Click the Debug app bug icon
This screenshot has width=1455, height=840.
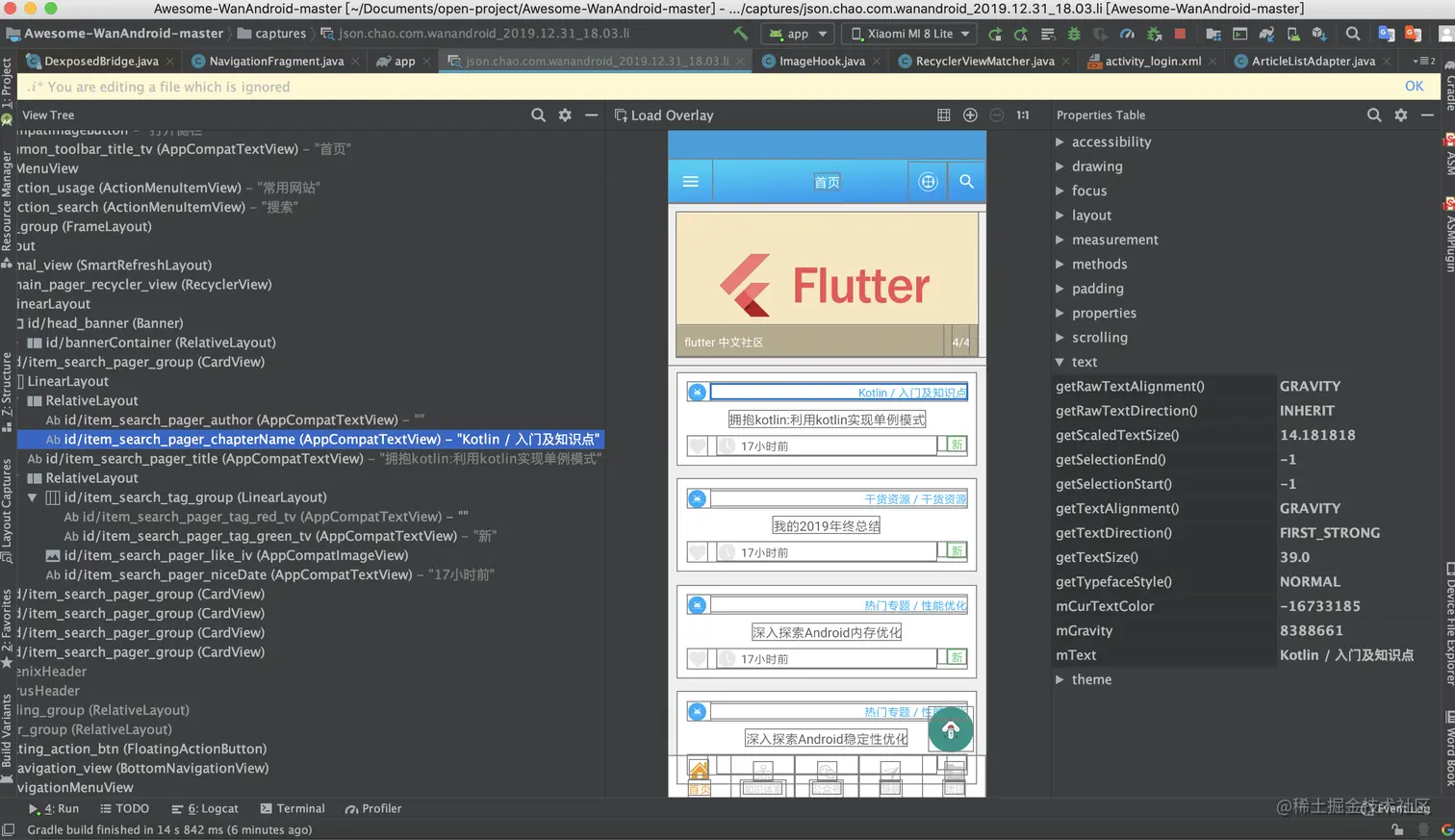pyautogui.click(x=1074, y=34)
